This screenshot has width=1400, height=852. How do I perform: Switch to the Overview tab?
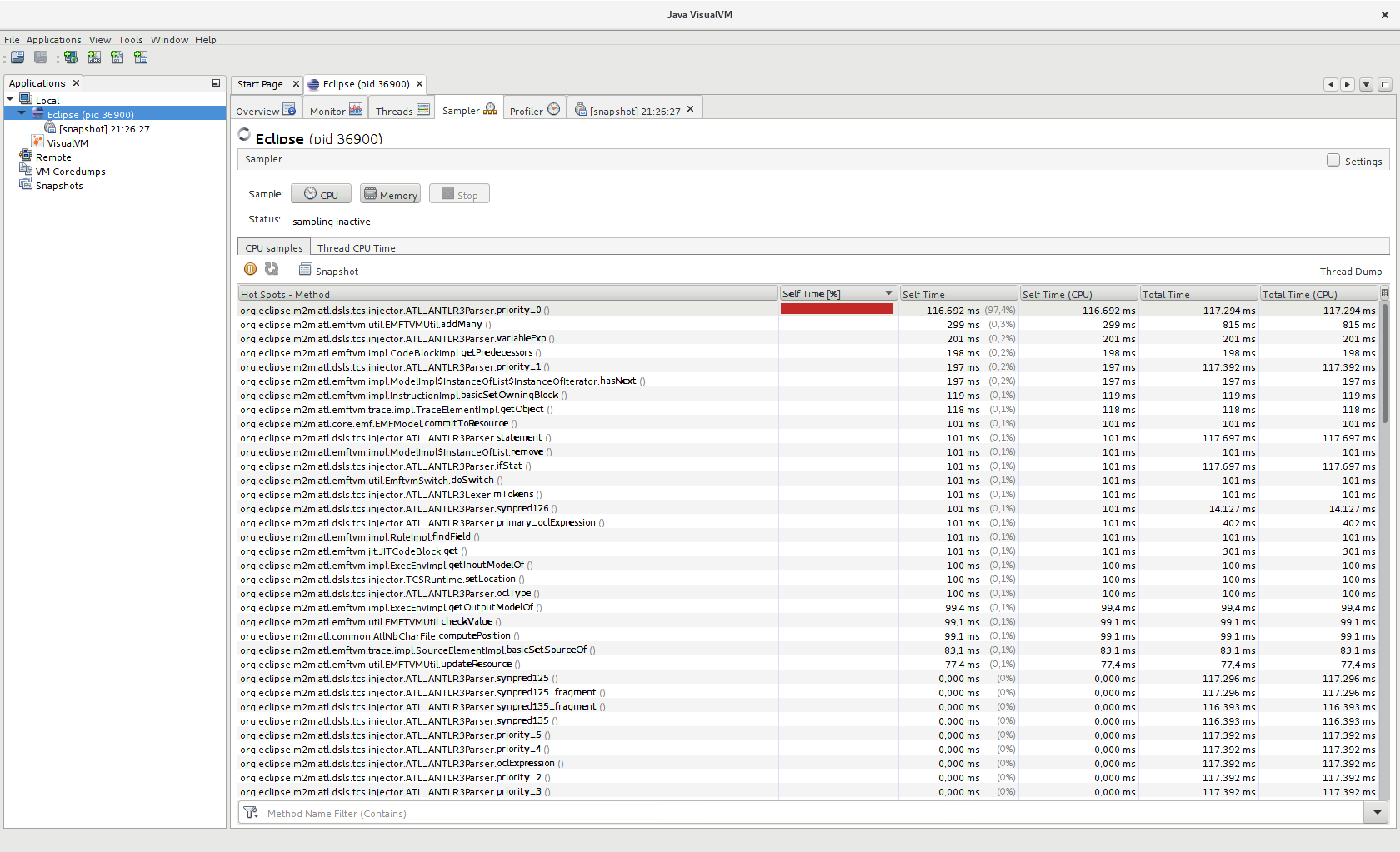[x=266, y=110]
